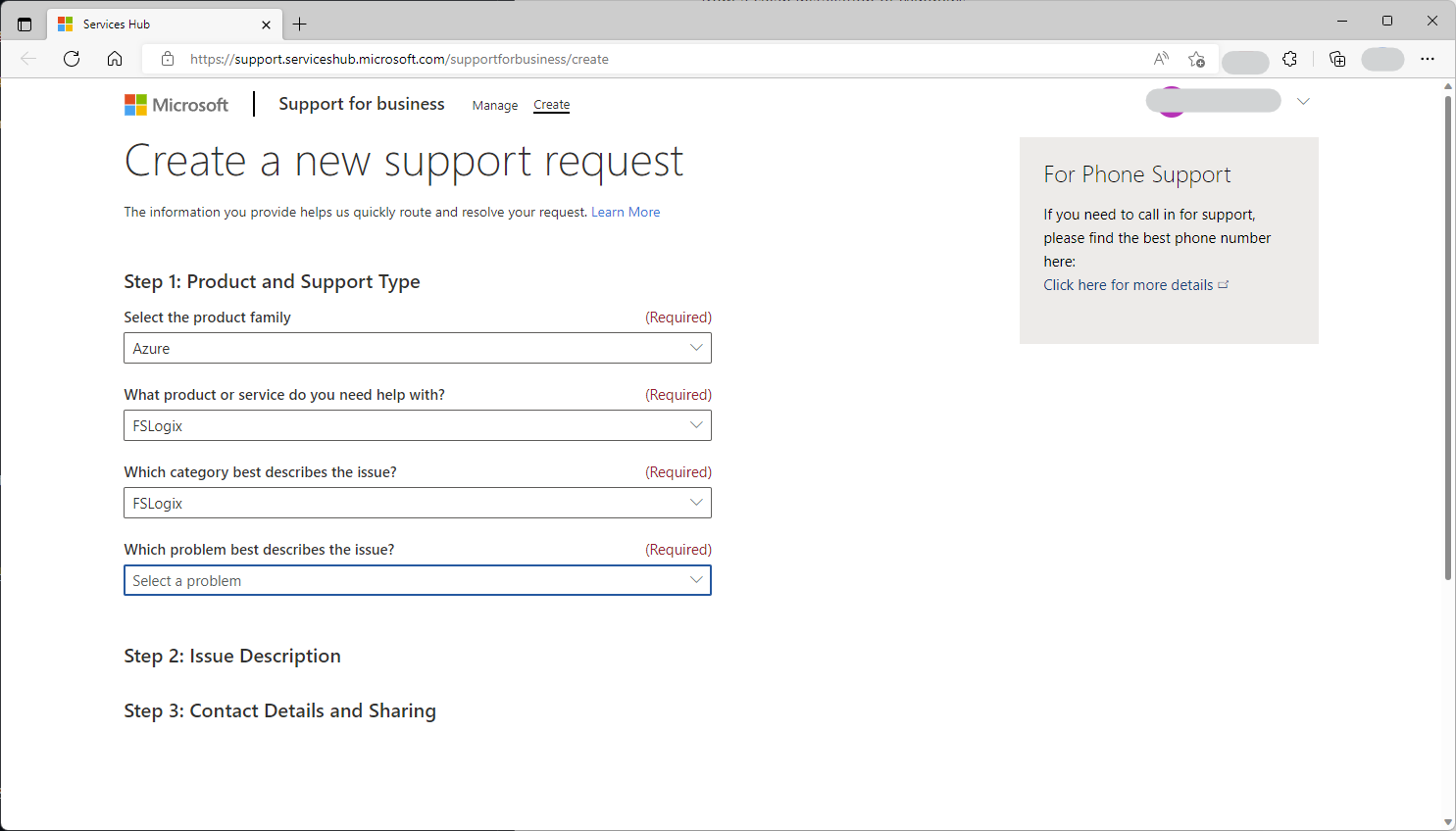Click the For Phone Support heading
The width and height of the screenshot is (1456, 831).
click(1137, 174)
